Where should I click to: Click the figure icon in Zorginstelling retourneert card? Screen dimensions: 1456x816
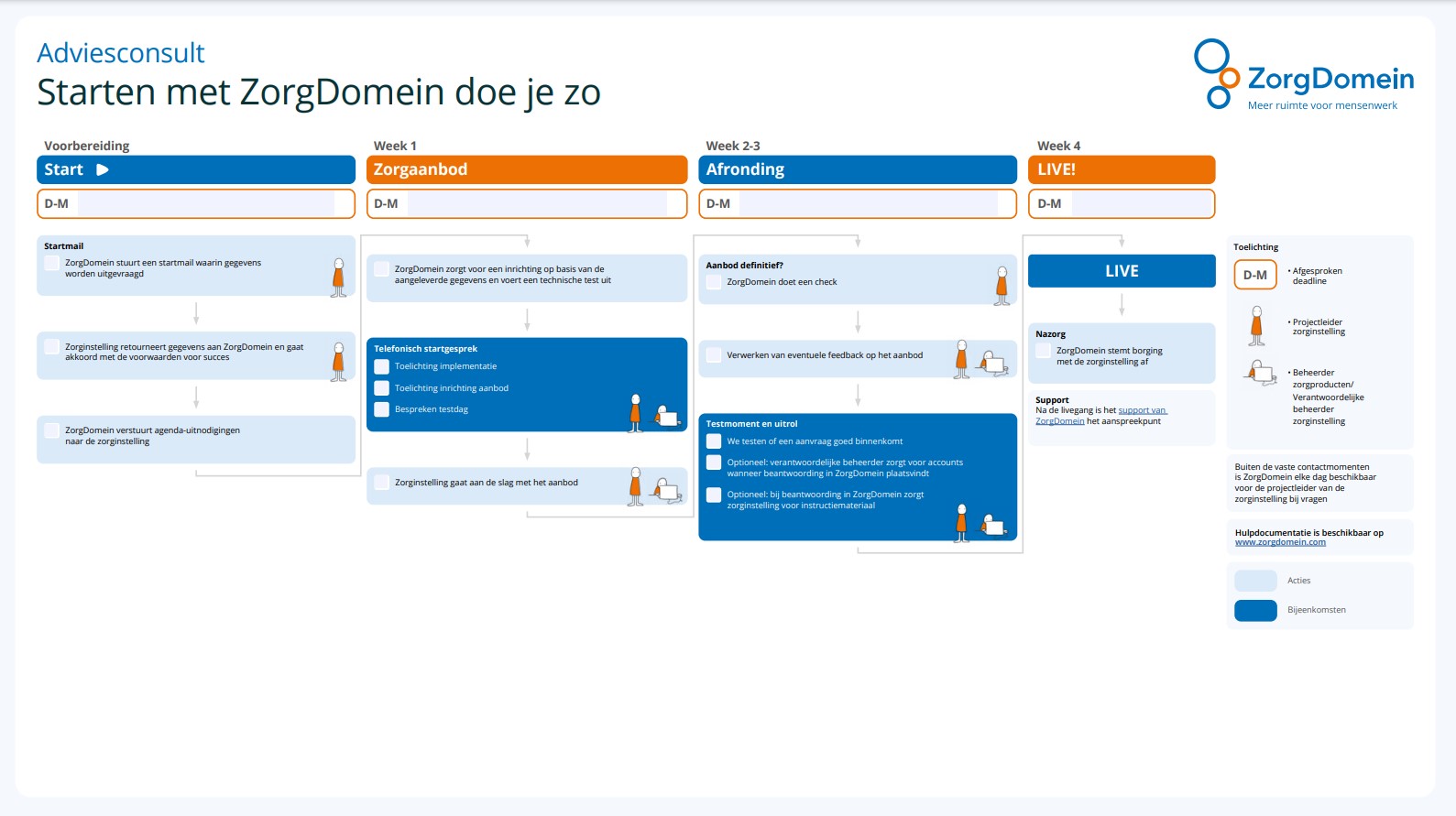click(338, 362)
